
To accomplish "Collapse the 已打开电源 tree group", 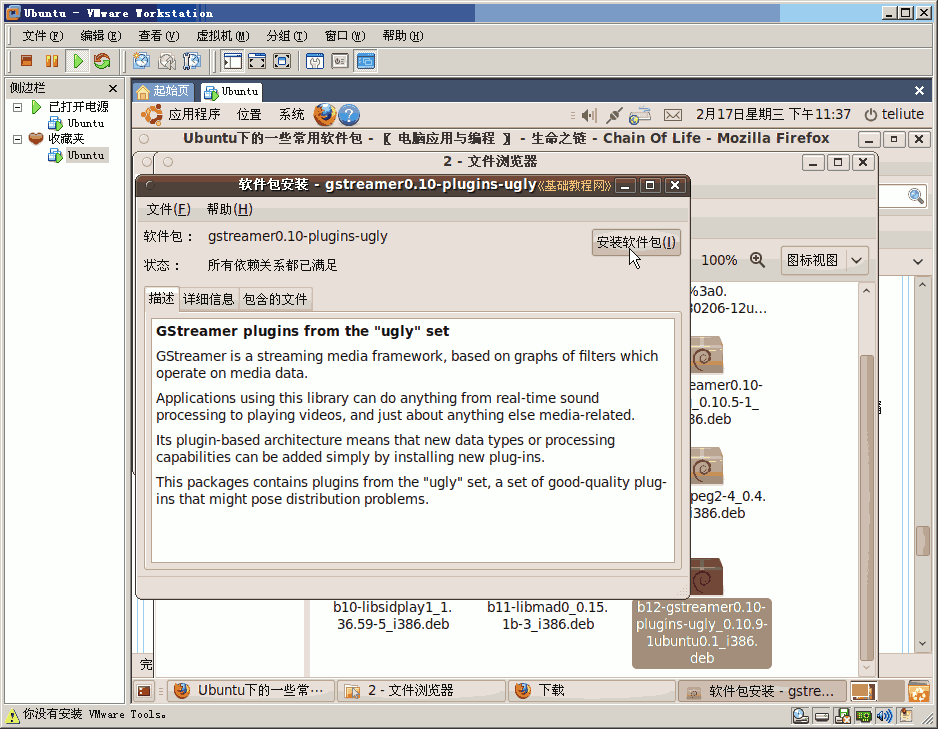I will (17, 107).
